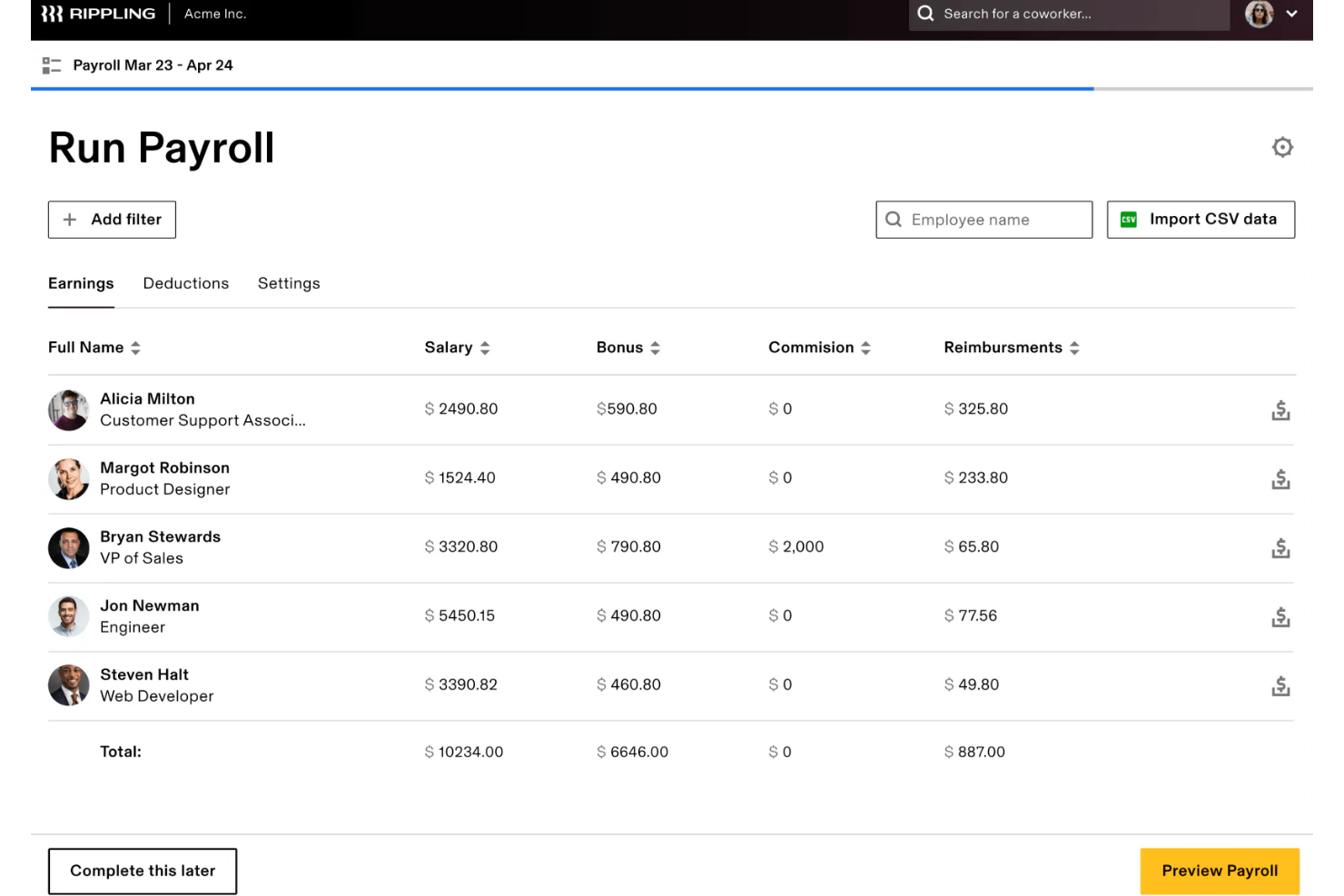Viewport: 1344px width, 896px height.
Task: Sort by the Commision column arrows
Action: (865, 348)
